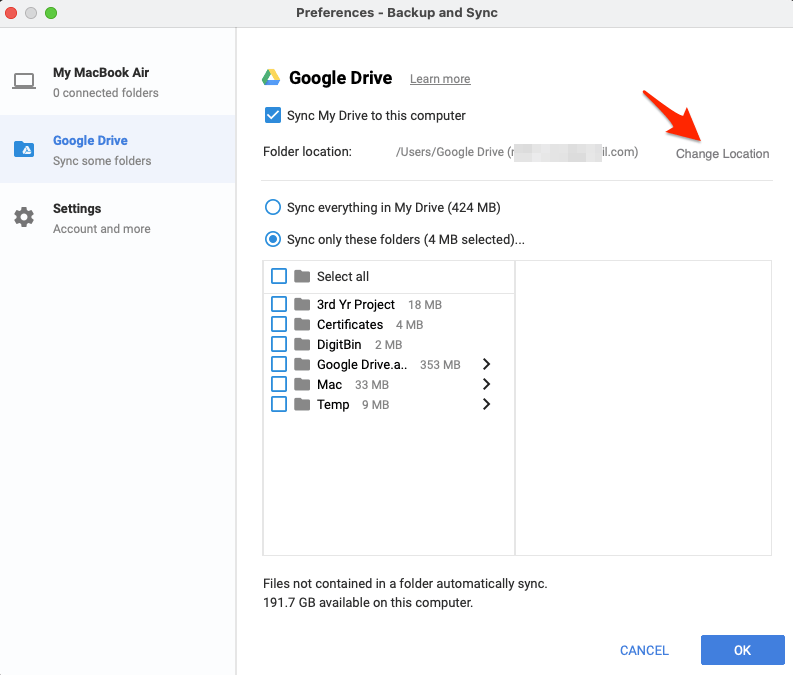Image resolution: width=793 pixels, height=675 pixels.
Task: Open the Google Drive sidebar section
Action: pos(117,149)
